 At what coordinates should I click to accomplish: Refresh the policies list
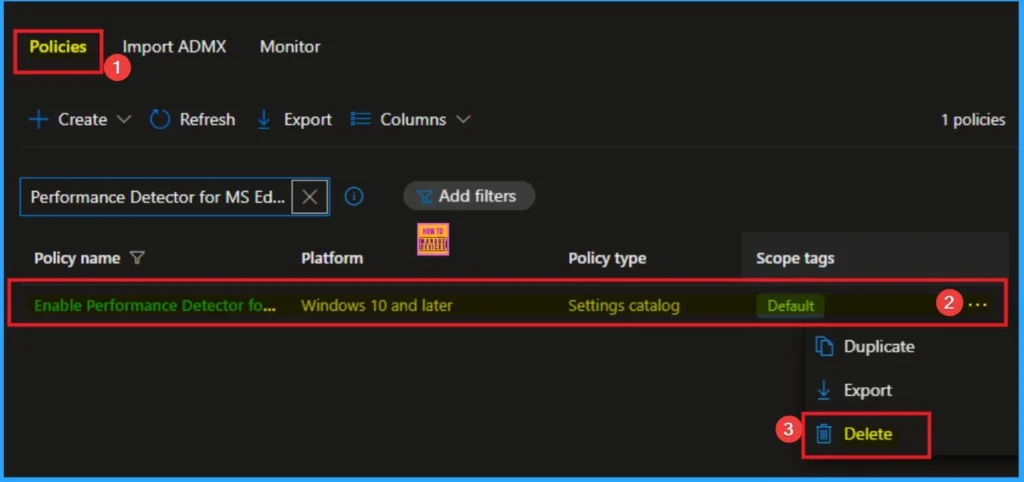point(192,120)
